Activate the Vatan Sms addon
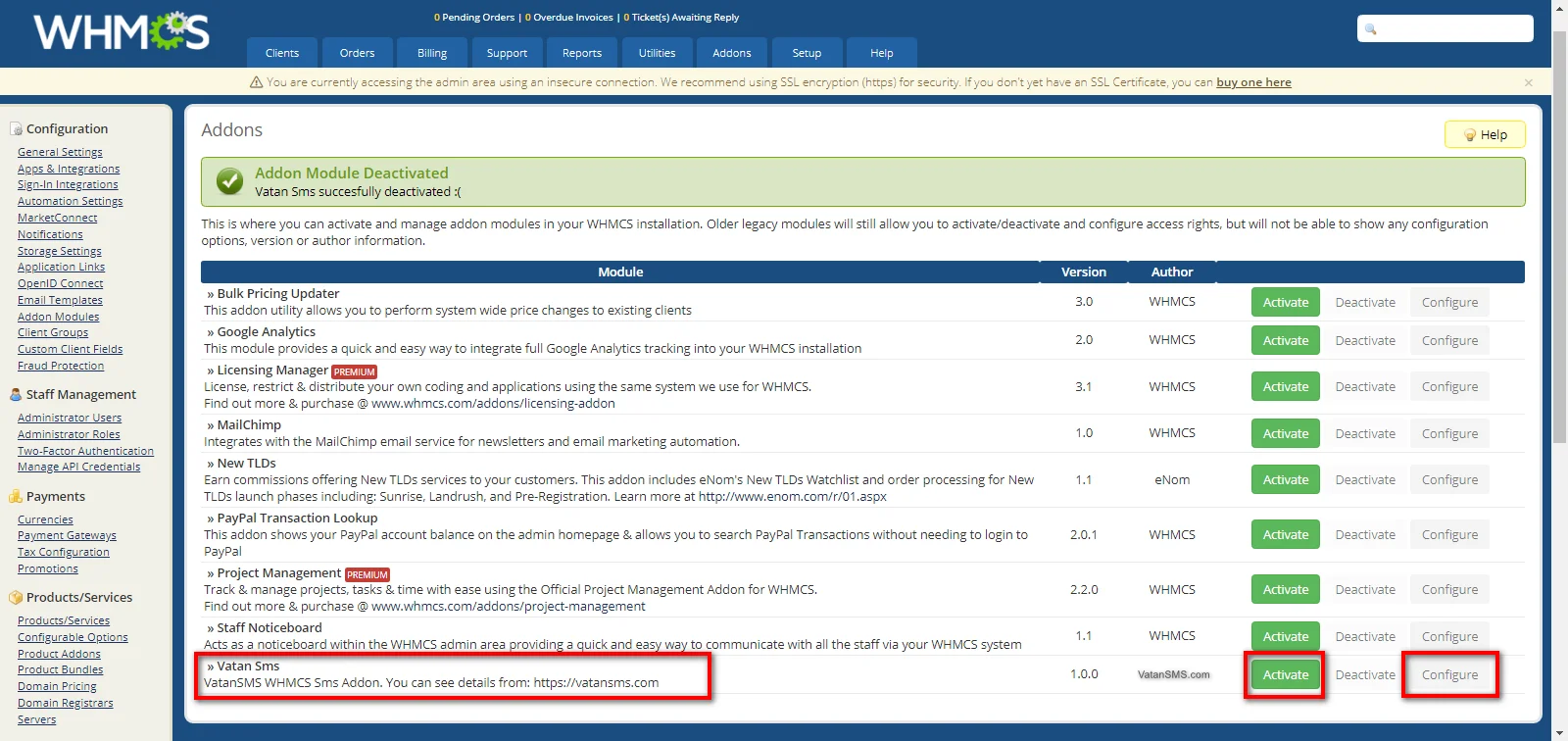Image resolution: width=1568 pixels, height=741 pixels. 1286,674
